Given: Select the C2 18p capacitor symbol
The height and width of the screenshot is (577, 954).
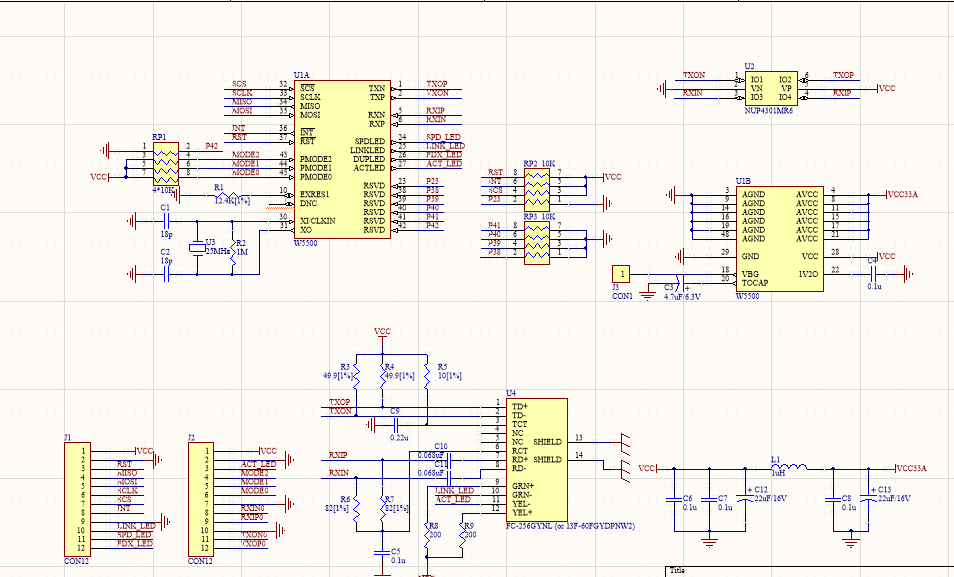Looking at the screenshot, I should click(165, 275).
